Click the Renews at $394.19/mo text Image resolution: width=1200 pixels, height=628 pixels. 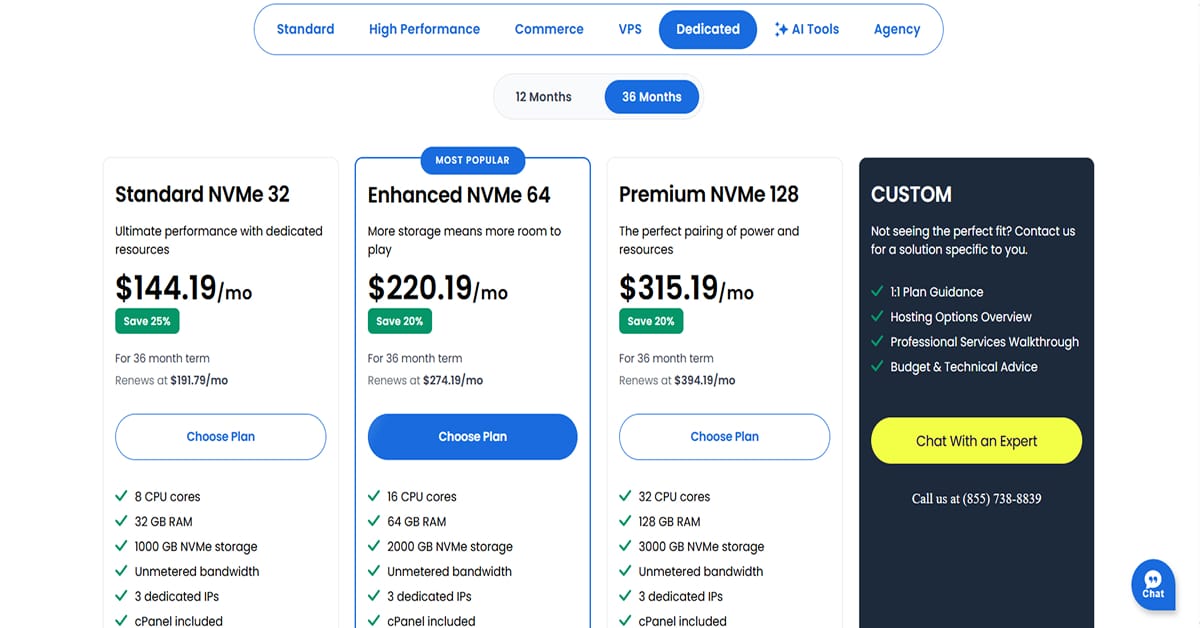(677, 381)
